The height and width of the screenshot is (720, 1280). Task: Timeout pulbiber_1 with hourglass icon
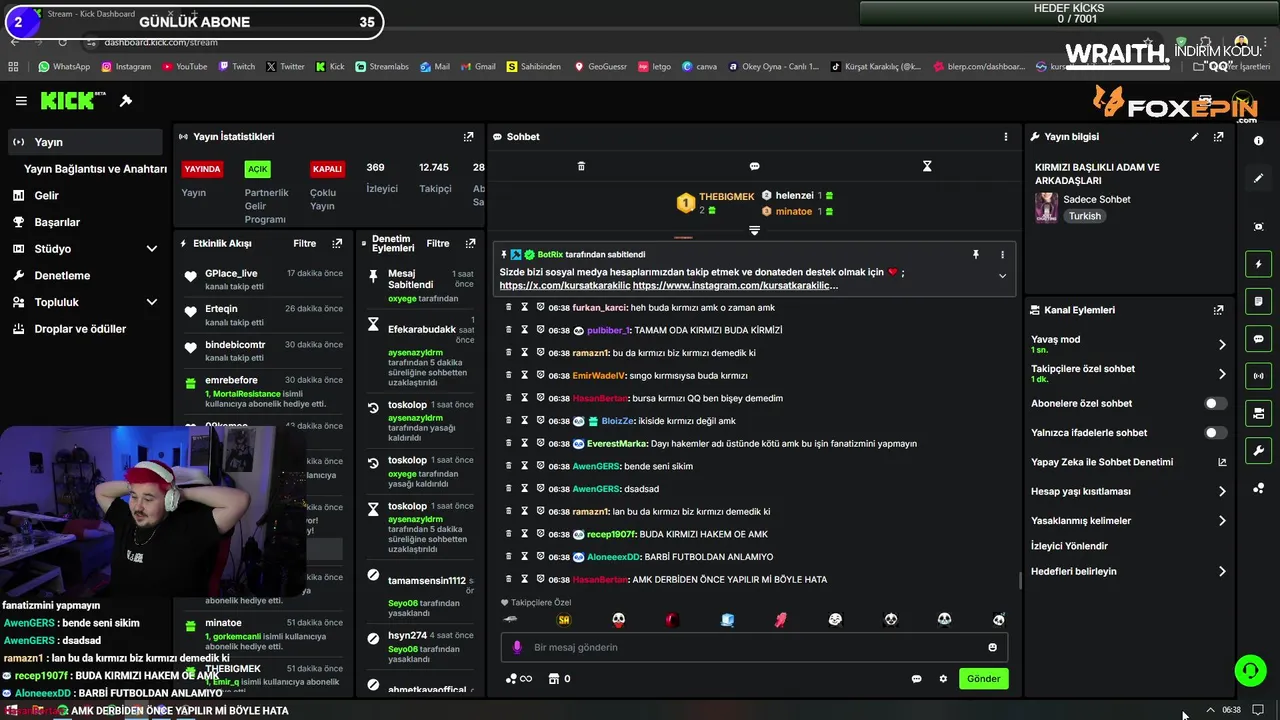click(524, 330)
